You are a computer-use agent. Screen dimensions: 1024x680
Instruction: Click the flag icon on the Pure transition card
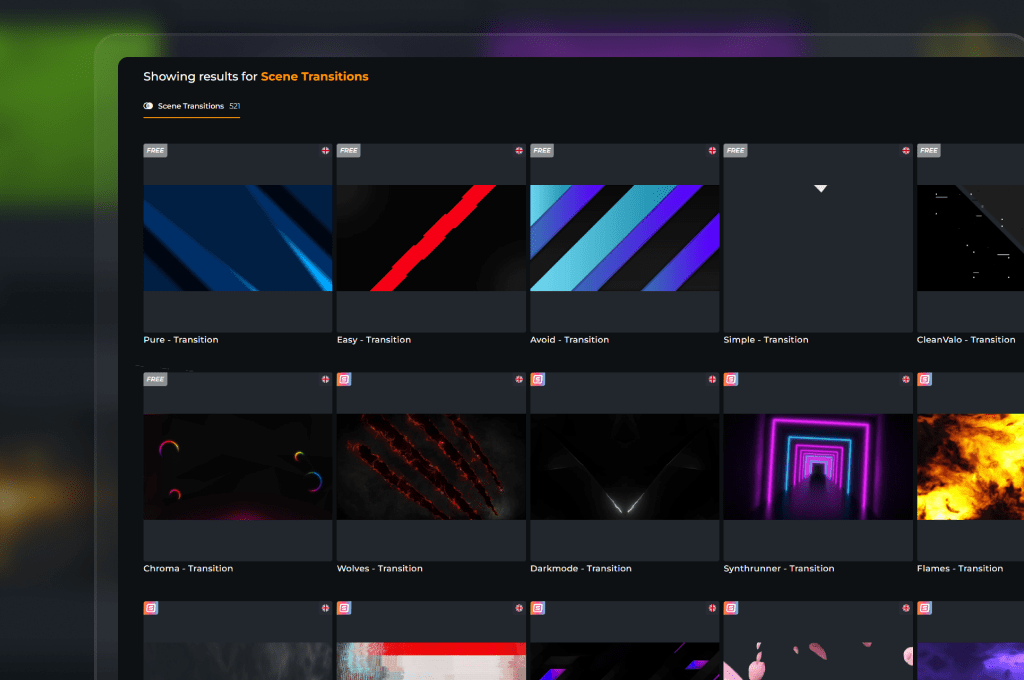click(x=325, y=151)
